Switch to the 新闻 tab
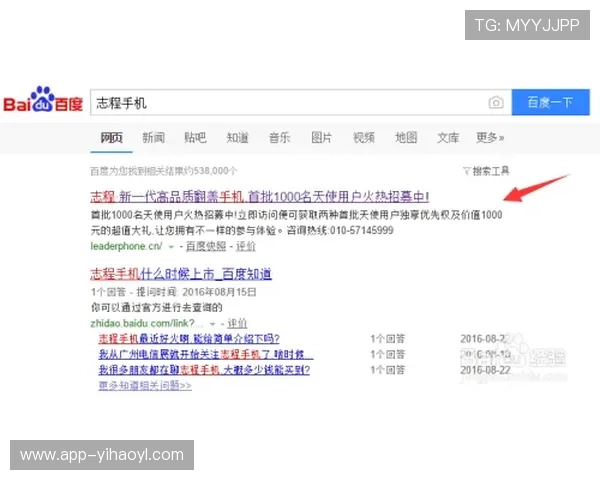Screen dimensions: 600x480 [x=153, y=137]
